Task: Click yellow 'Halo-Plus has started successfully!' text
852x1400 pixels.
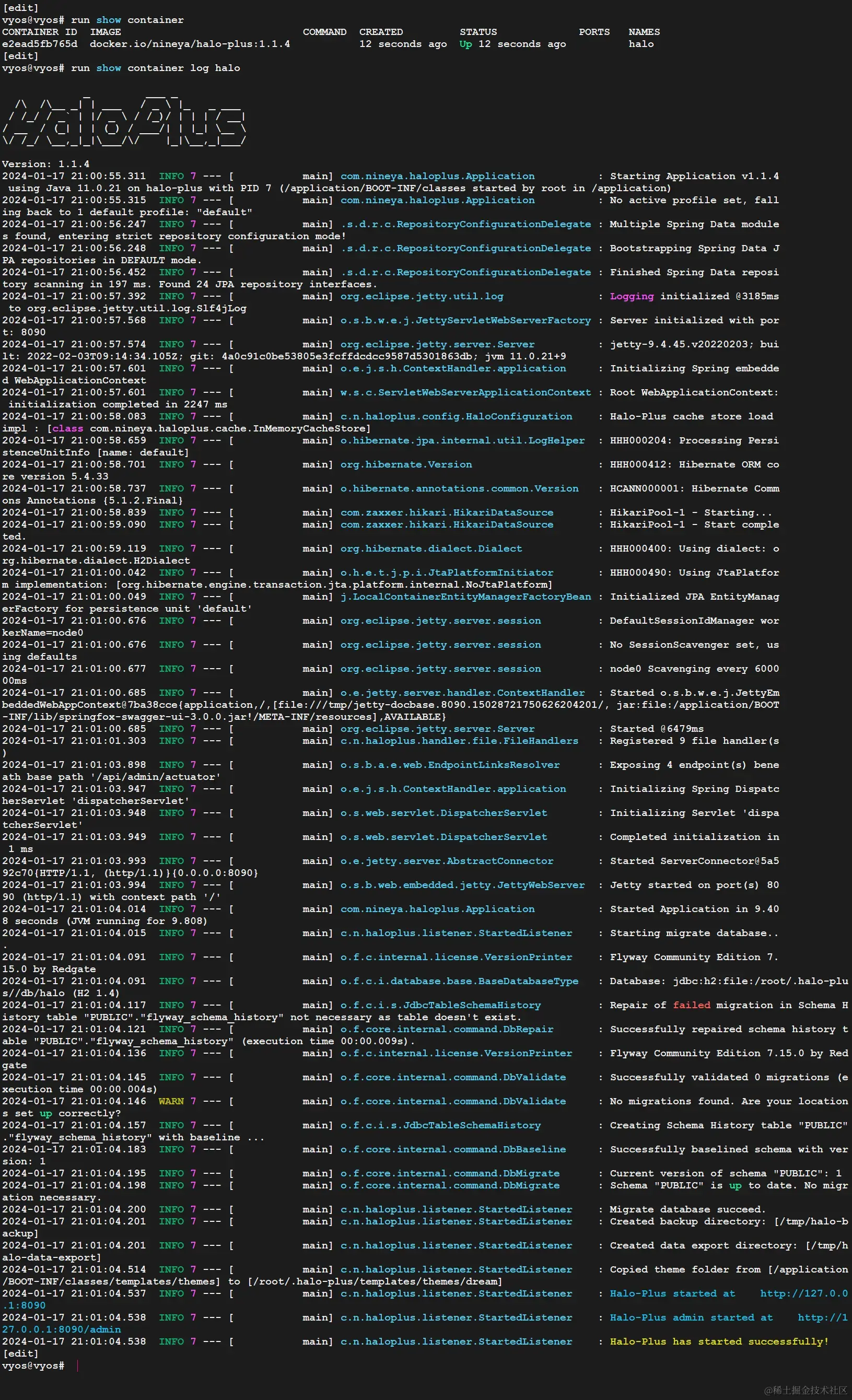Action: point(719,1341)
